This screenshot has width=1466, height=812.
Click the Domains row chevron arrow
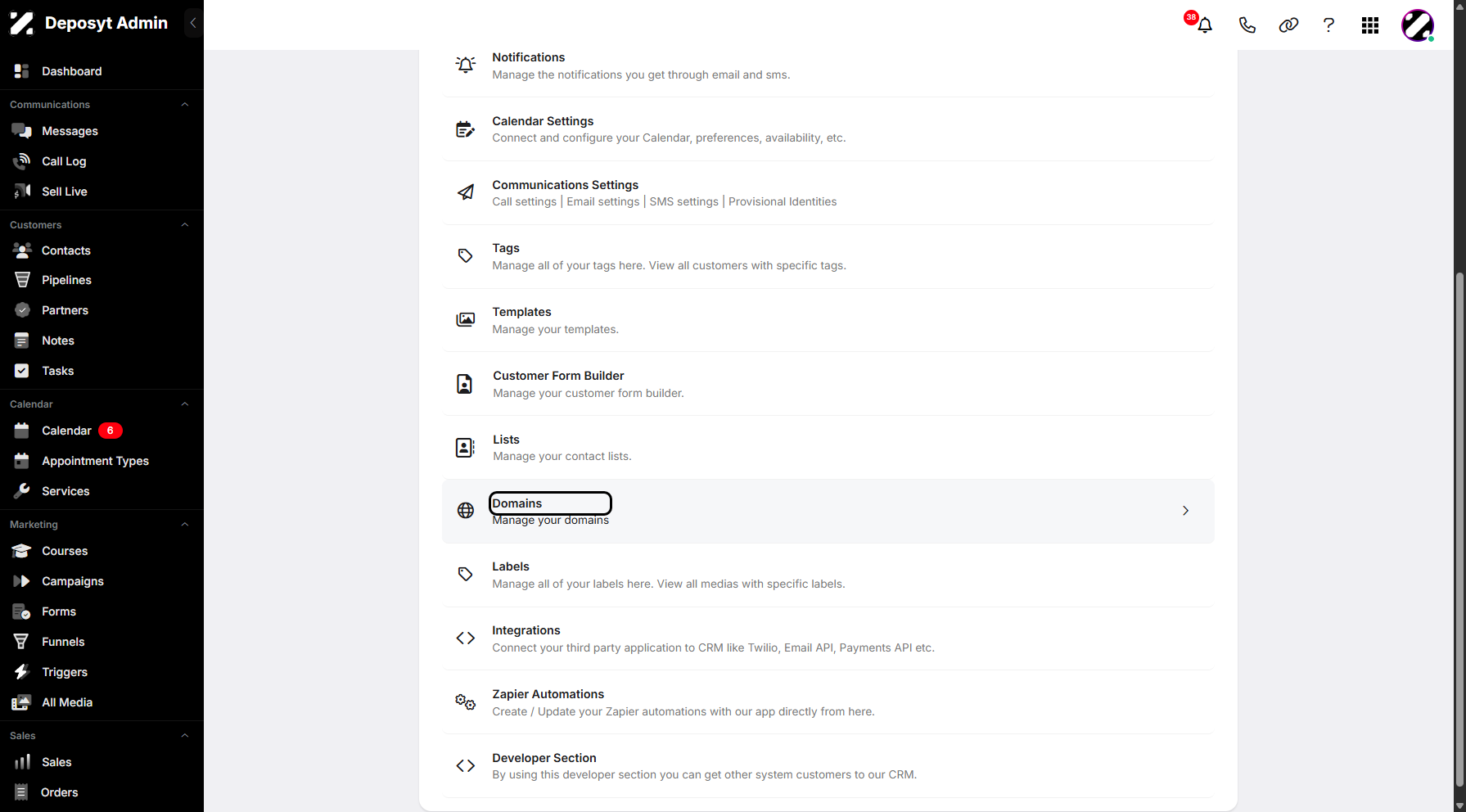click(x=1186, y=511)
